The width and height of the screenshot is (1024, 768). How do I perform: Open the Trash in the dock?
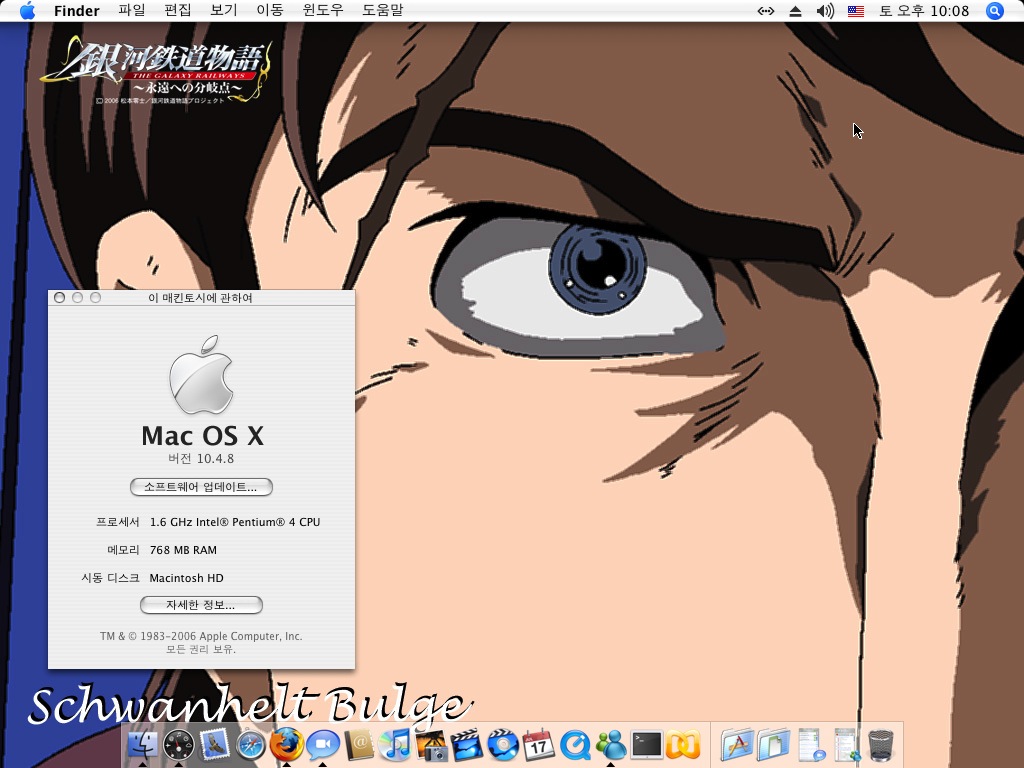click(880, 745)
